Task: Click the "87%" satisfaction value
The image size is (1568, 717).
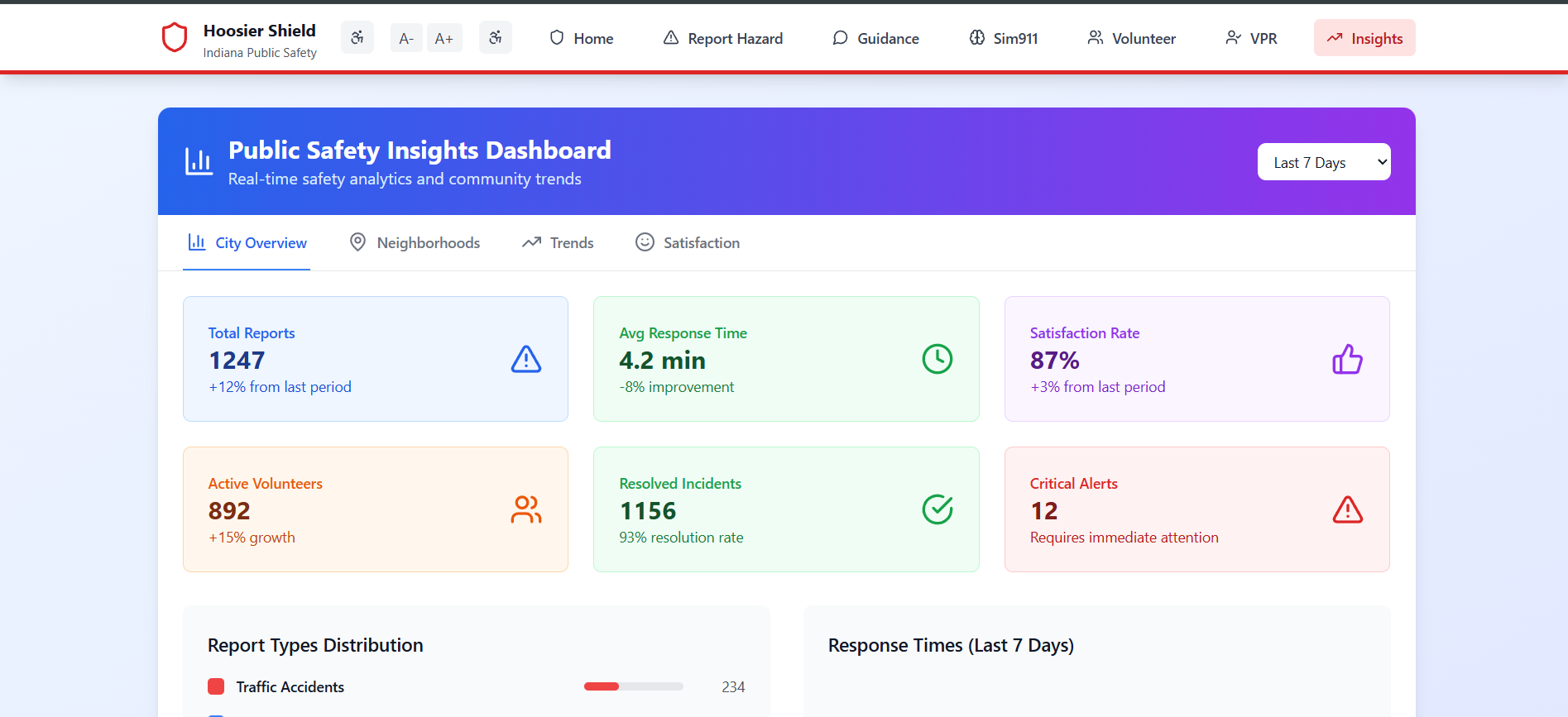Action: [1055, 361]
